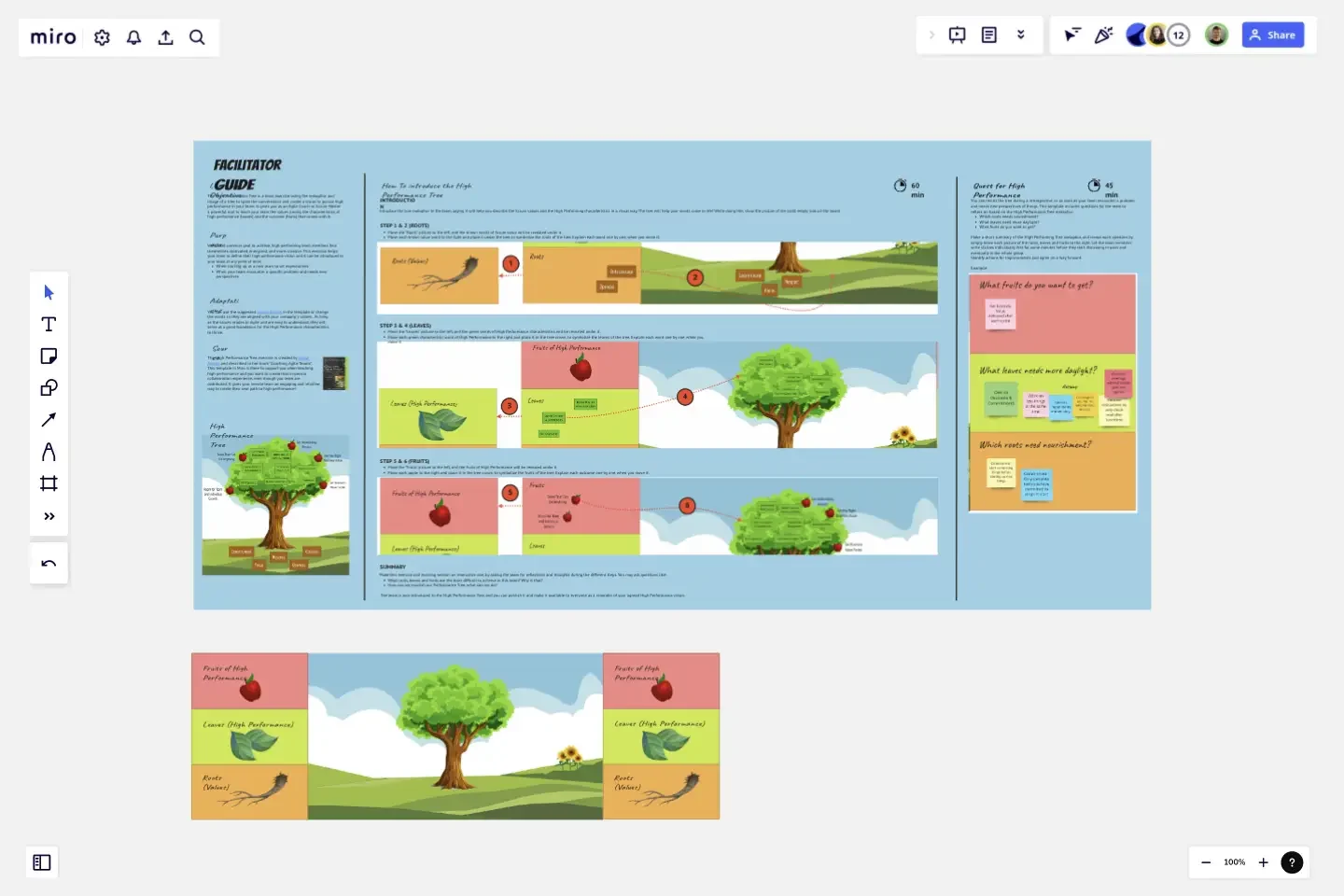The width and height of the screenshot is (1344, 896).
Task: Open the help question mark
Action: click(1292, 862)
